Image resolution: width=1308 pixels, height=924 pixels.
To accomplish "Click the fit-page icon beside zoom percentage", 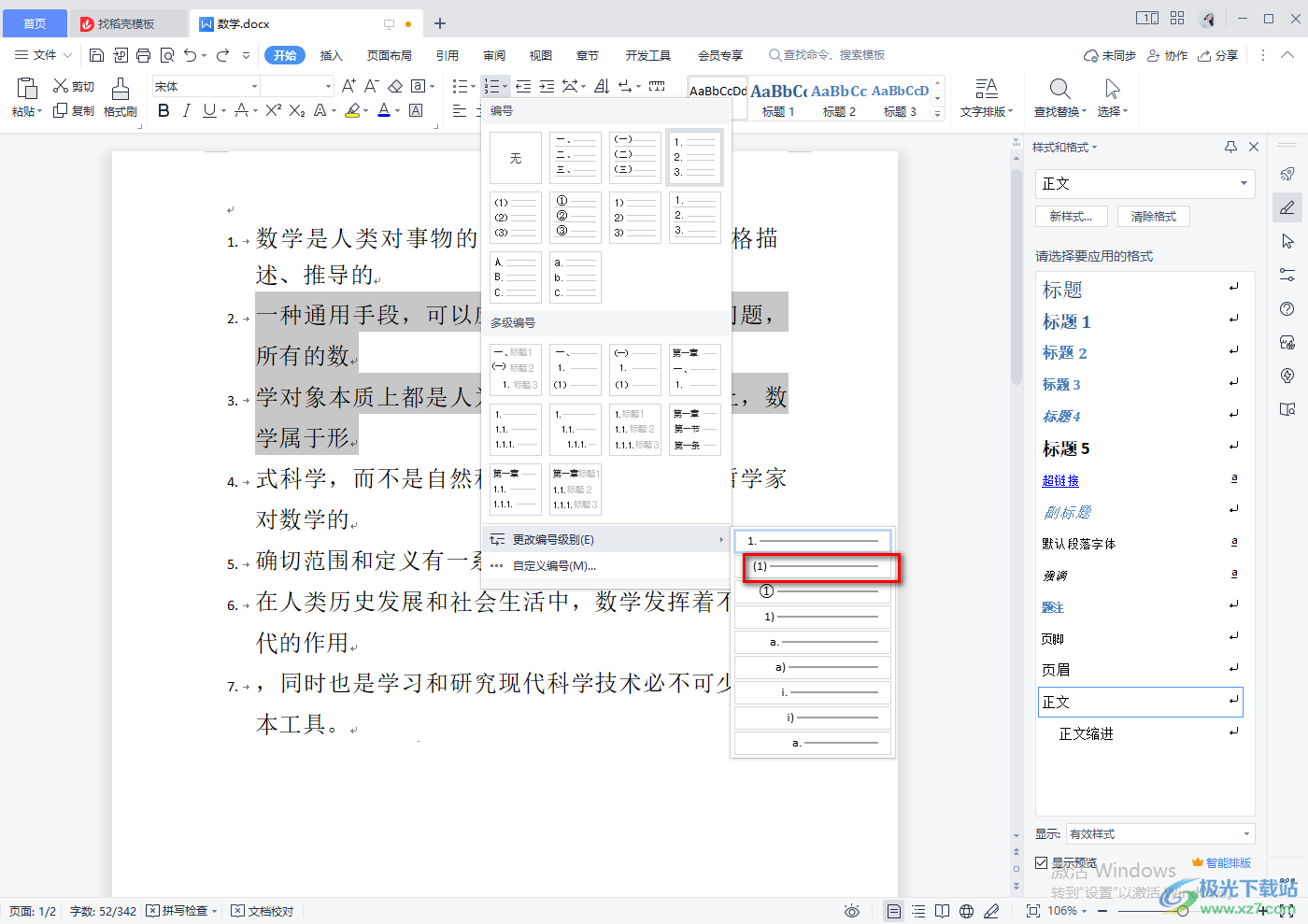I will pos(1032,911).
